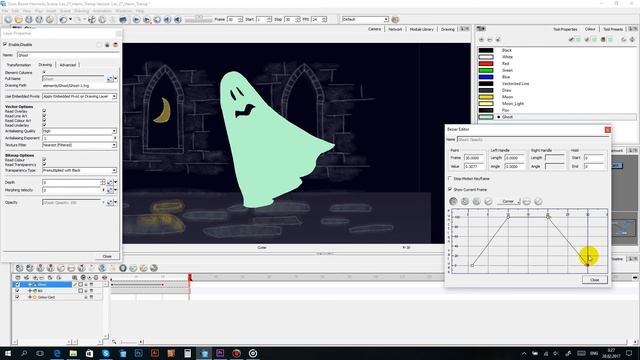Click the taskbar search magnifier icon
This screenshot has width=640, height=360.
click(x=24, y=353)
